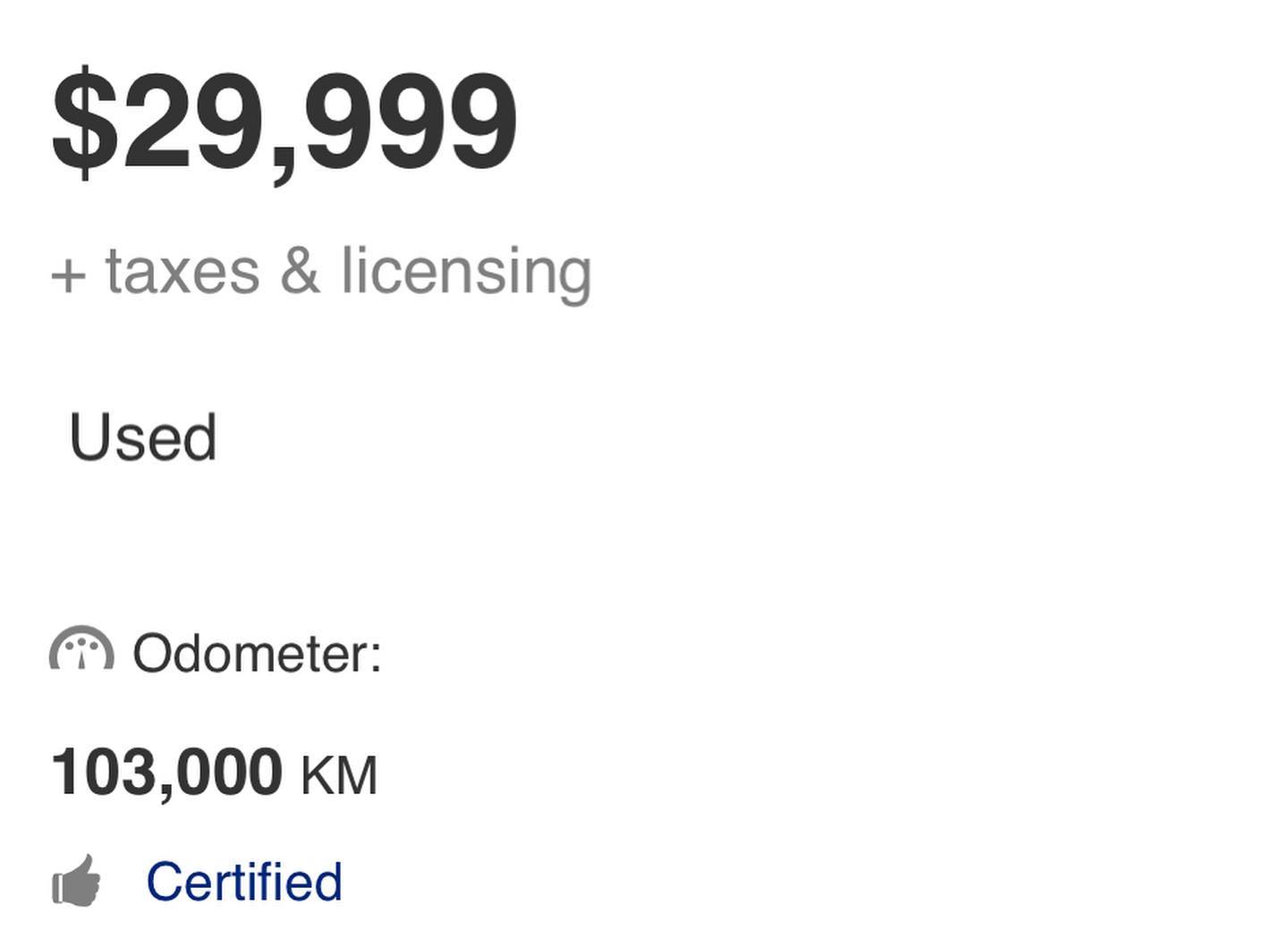Image resolution: width=1288 pixels, height=930 pixels.
Task: Click the letter "U" in Used
Action: 90,437
